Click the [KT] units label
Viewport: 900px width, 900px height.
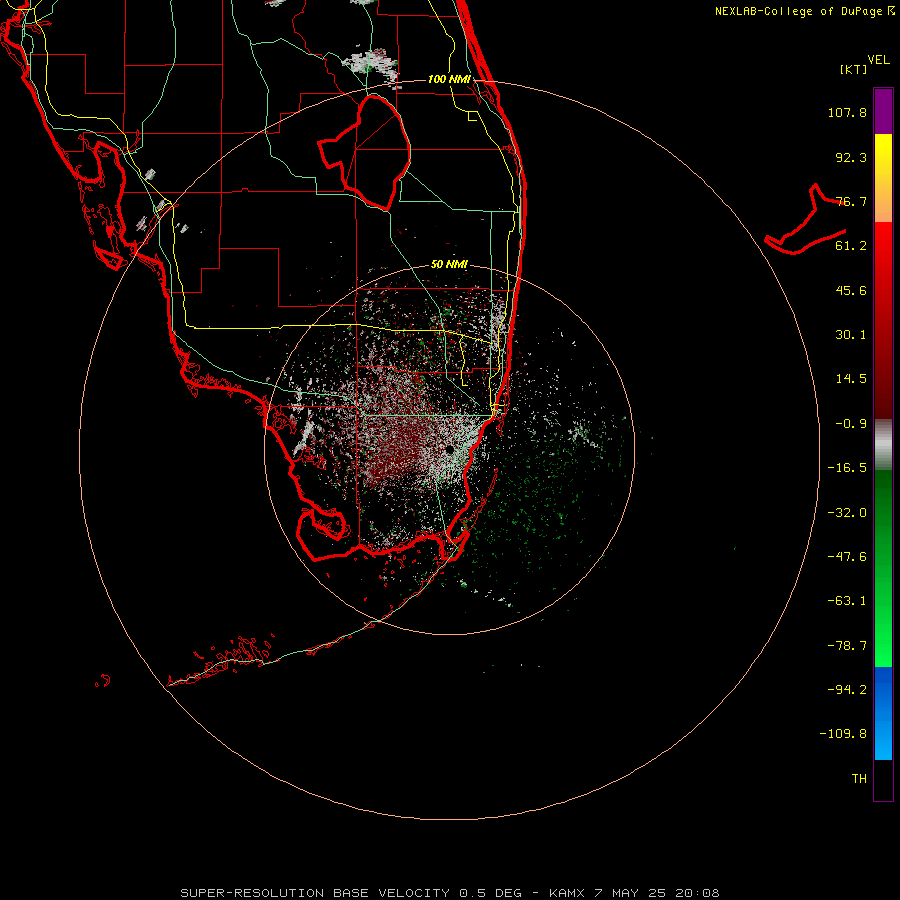[x=854, y=69]
